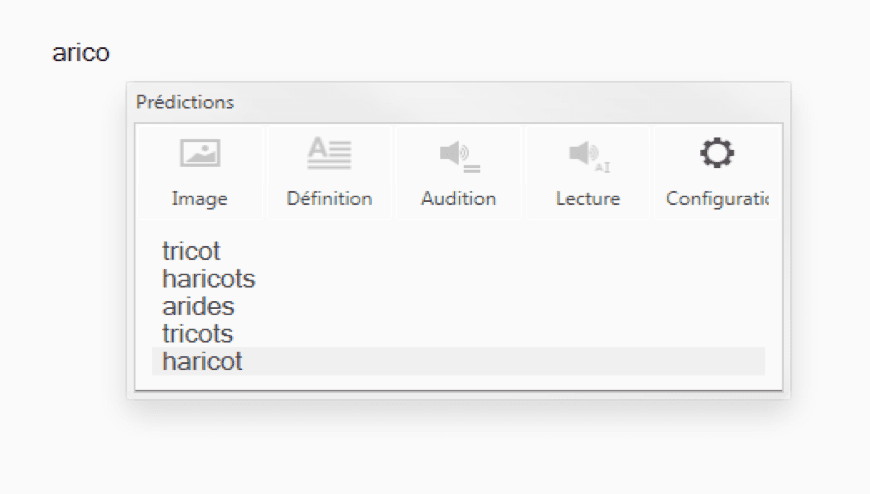Pick the 'arides' prediction

(x=198, y=307)
